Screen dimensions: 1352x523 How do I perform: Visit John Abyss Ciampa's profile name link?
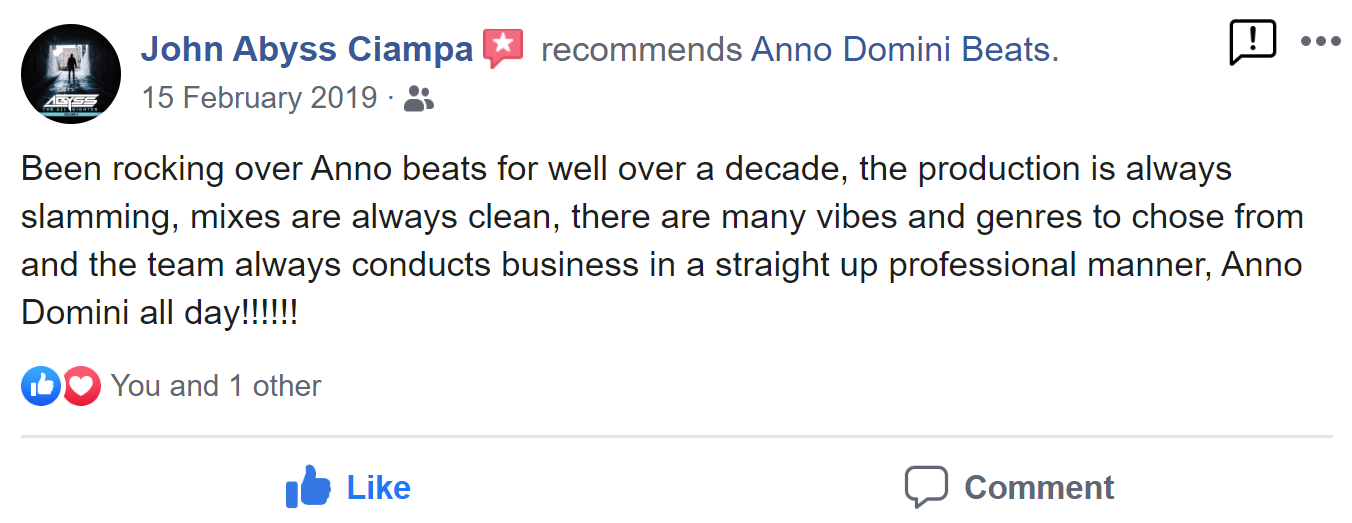pos(307,48)
